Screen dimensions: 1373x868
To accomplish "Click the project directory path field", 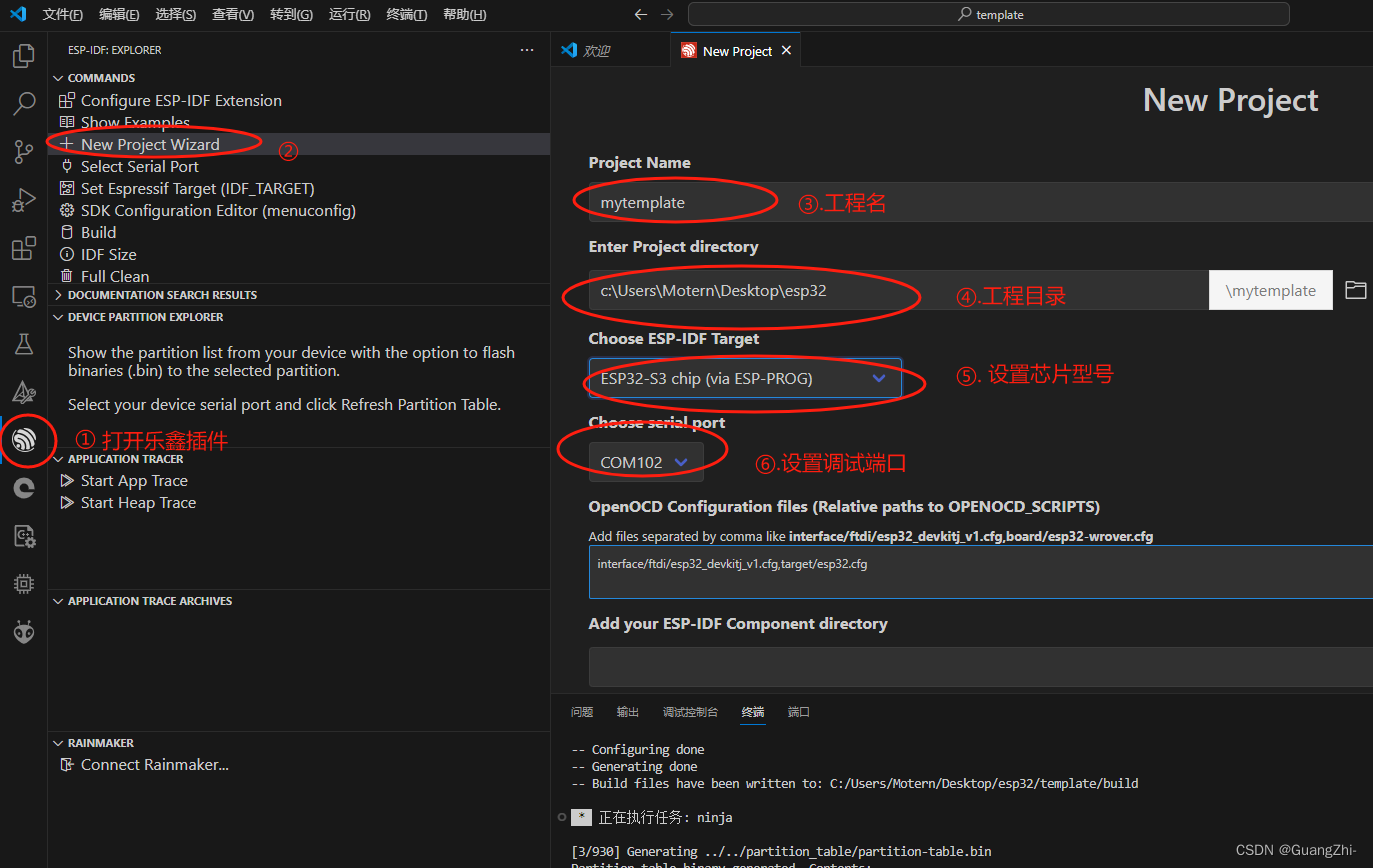I will click(898, 290).
